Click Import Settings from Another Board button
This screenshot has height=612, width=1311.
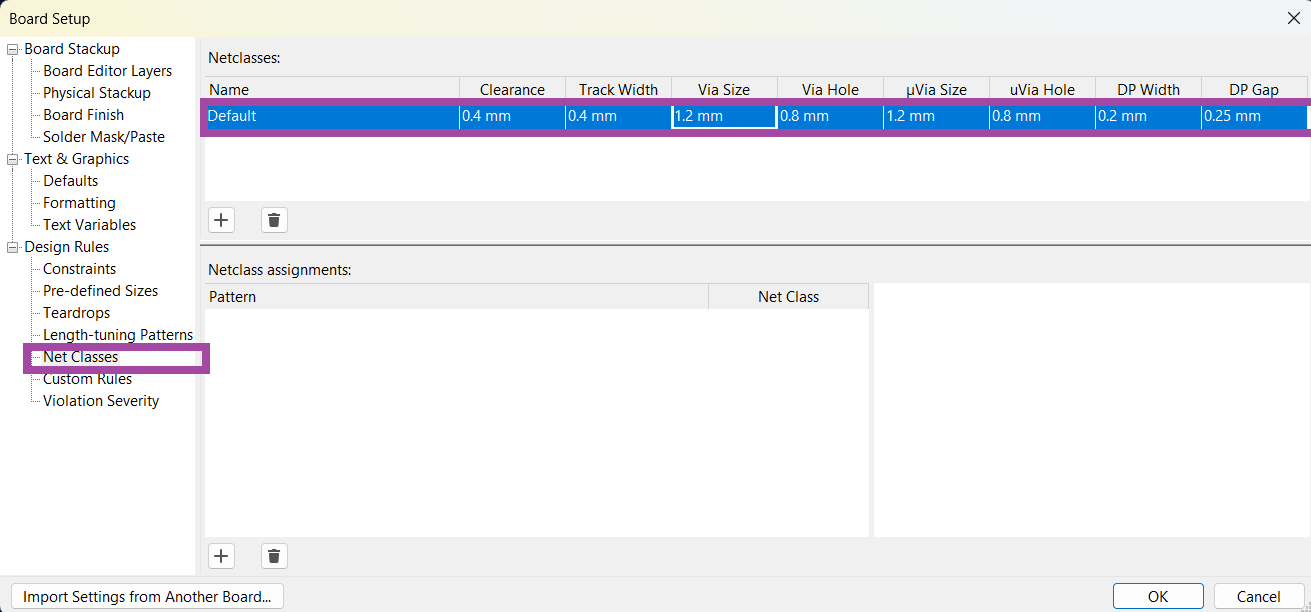(x=147, y=597)
